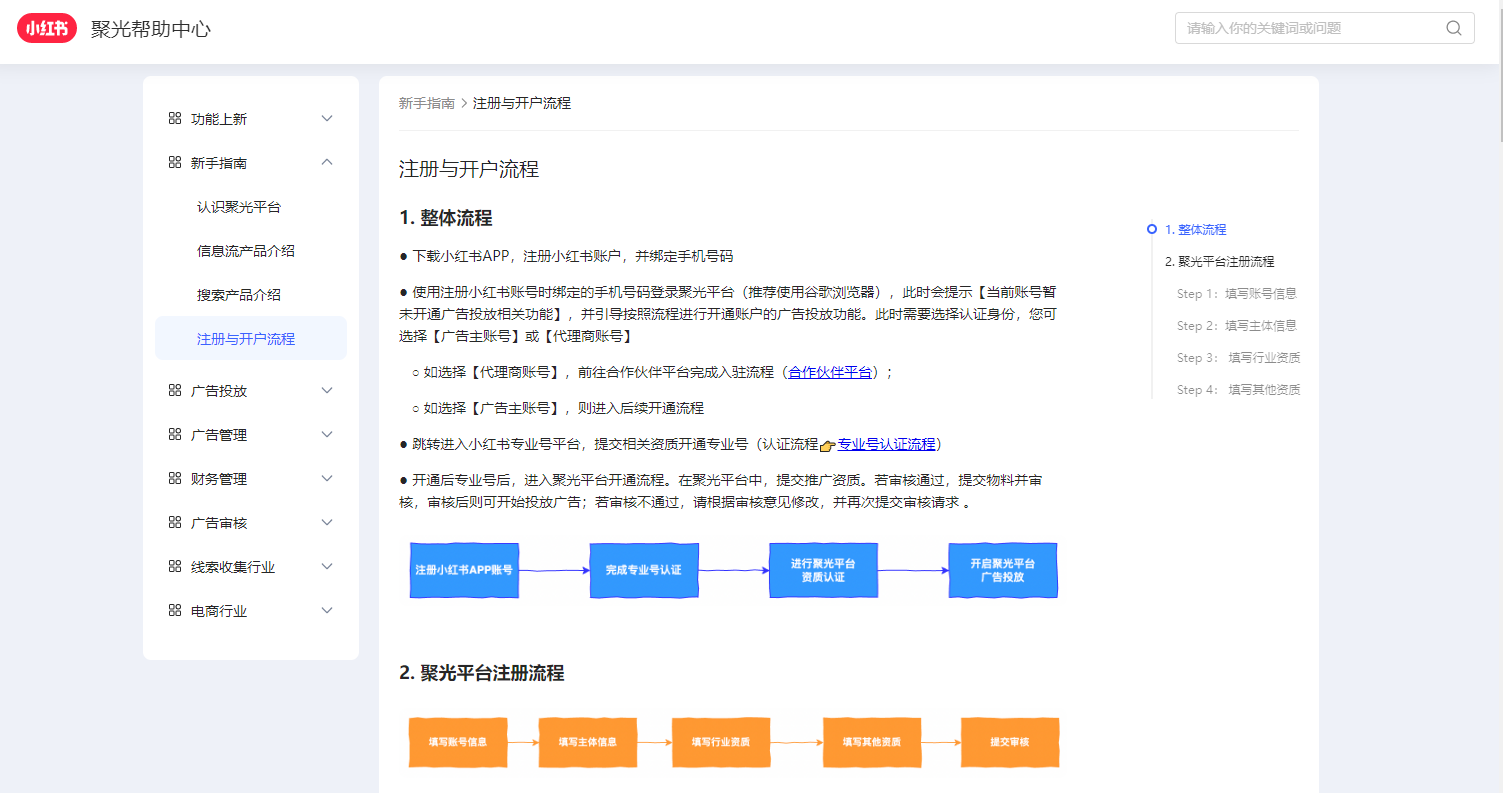Select 功能上新 menu label
Viewport: 1503px width, 793px height.
[219, 119]
